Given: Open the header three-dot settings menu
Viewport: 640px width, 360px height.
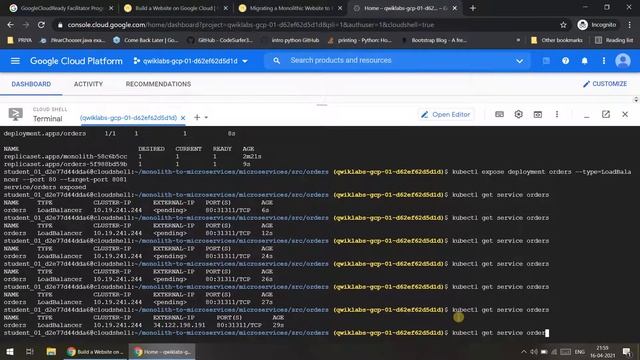Looking at the screenshot, I should tap(604, 61).
